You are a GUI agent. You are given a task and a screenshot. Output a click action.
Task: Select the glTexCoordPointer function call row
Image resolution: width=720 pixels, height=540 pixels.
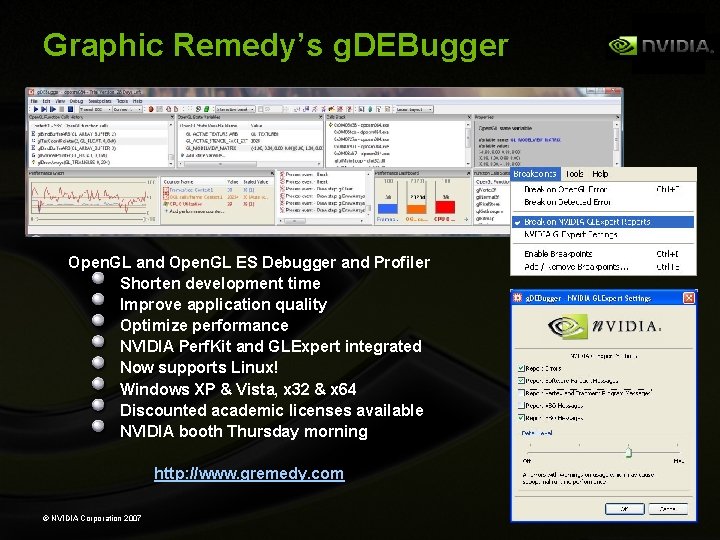click(99, 141)
